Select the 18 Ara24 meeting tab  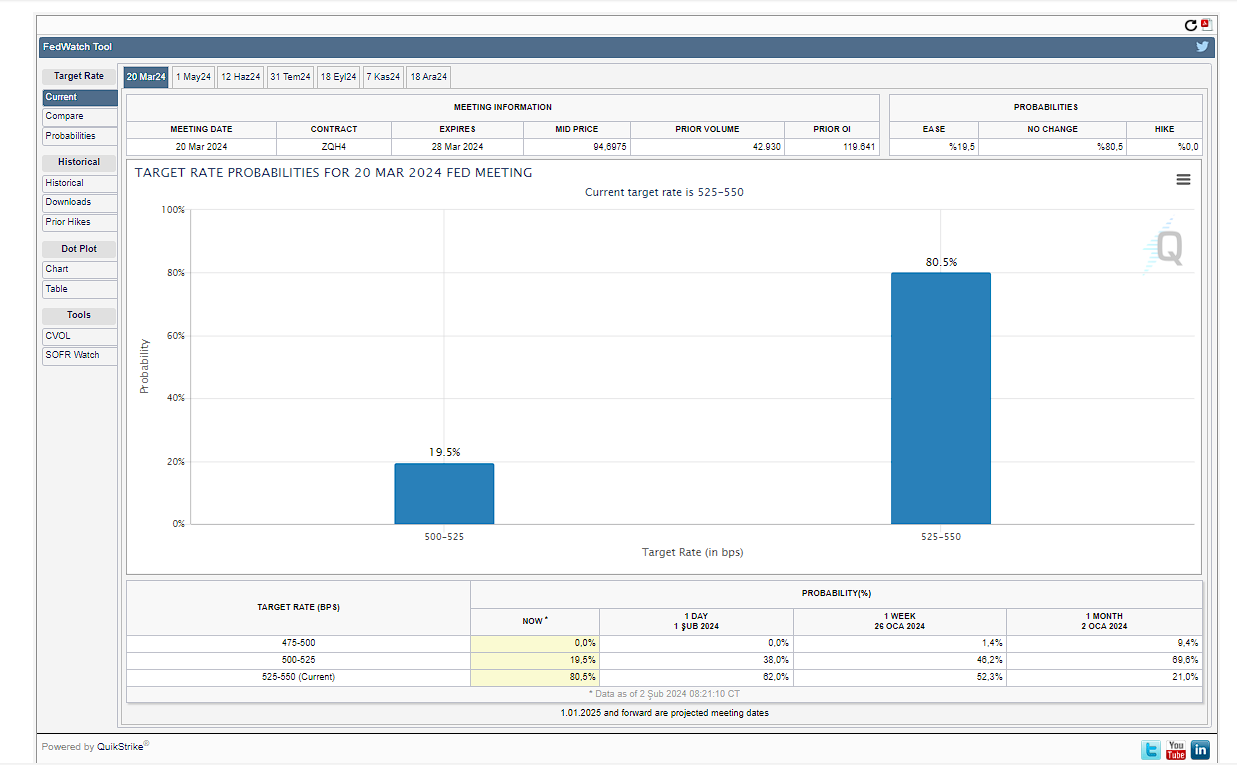[x=429, y=77]
